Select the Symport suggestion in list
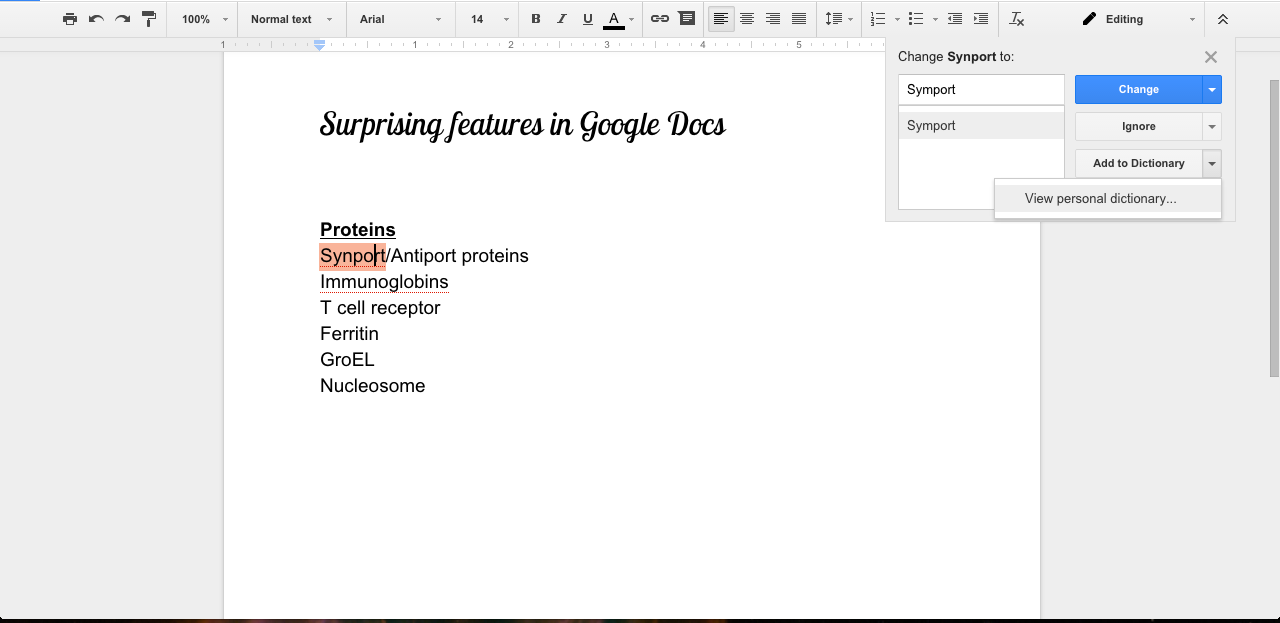 pos(980,126)
